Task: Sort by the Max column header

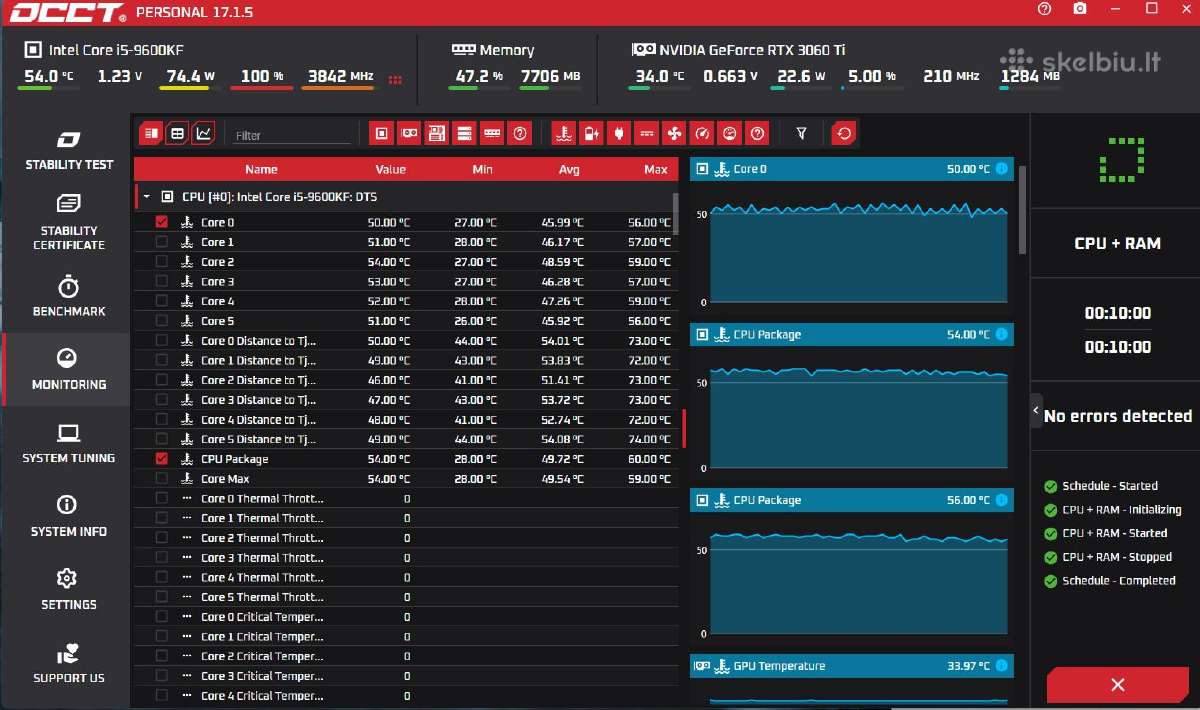Action: click(x=656, y=169)
